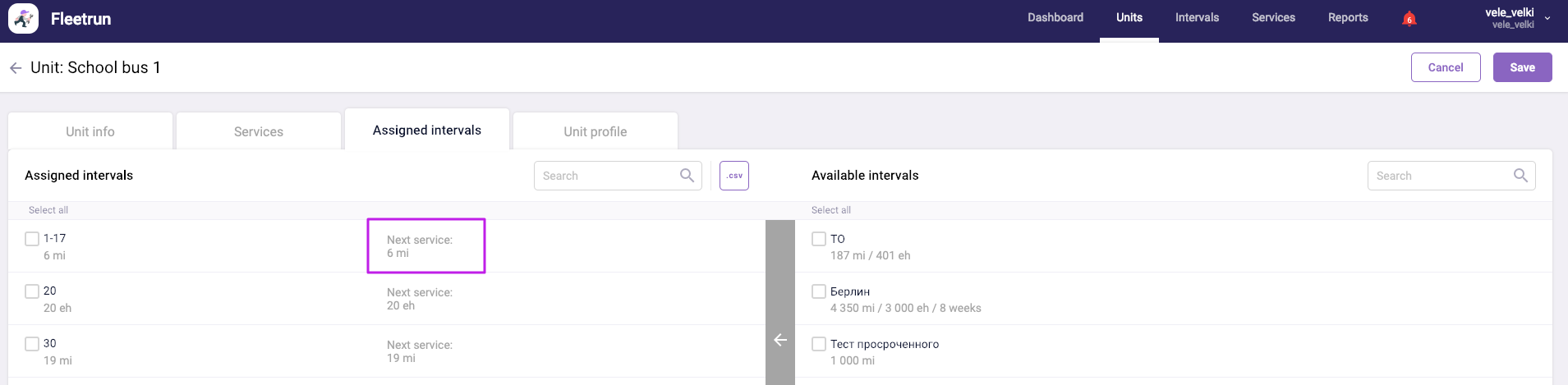Screen dimensions: 1568x385
Task: Export assigned intervals as CSV
Action: click(733, 176)
